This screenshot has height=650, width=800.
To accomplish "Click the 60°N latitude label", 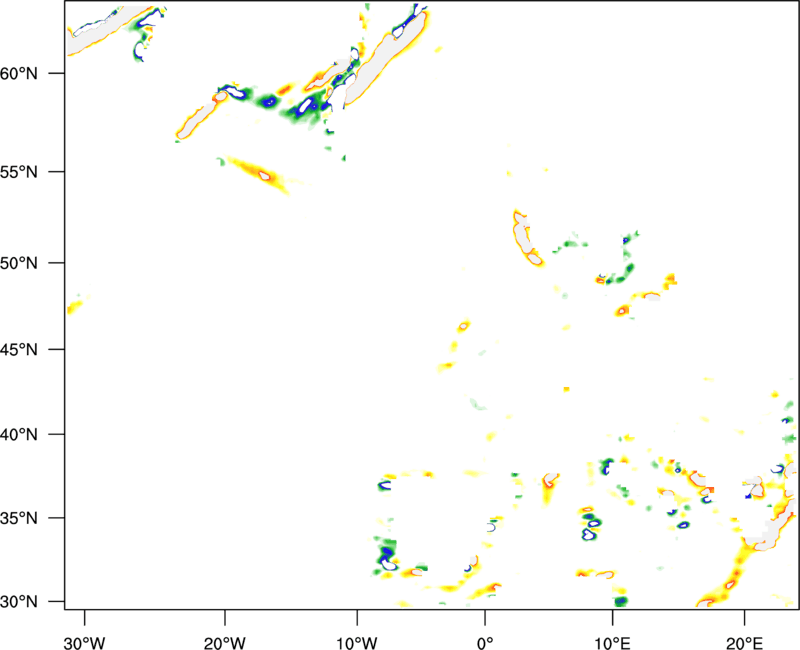I will (19, 74).
